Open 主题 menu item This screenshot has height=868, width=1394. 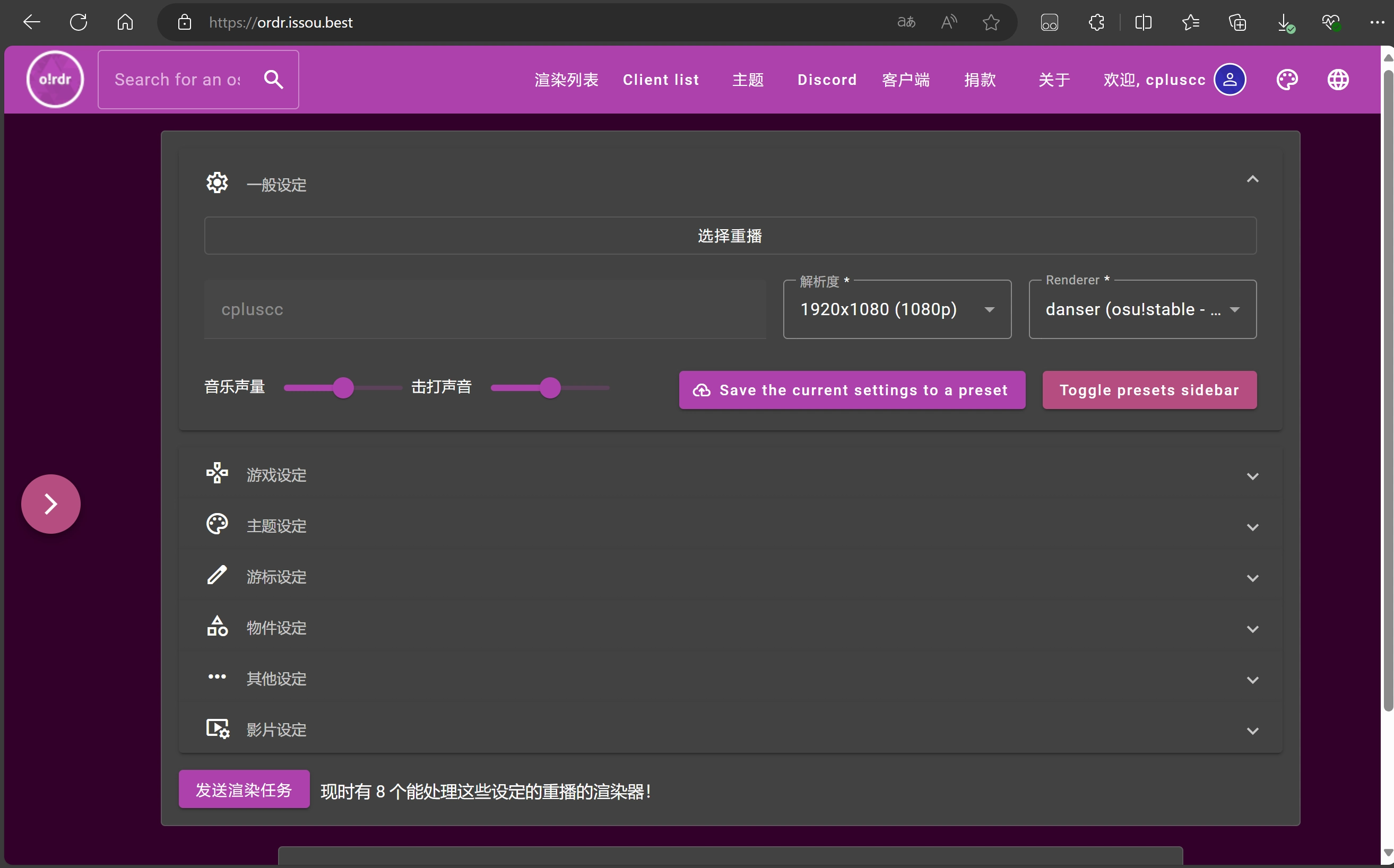pyautogui.click(x=748, y=80)
